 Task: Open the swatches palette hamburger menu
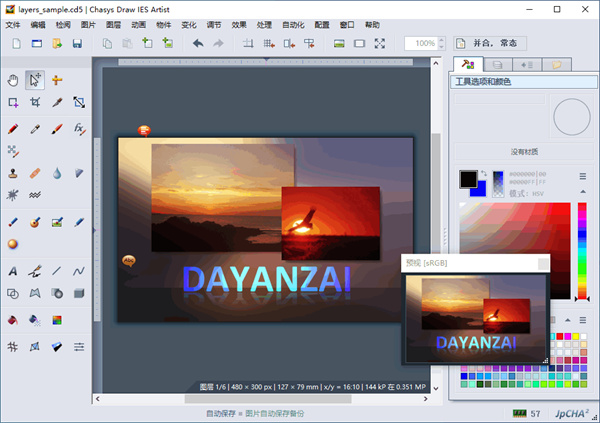click(x=583, y=320)
